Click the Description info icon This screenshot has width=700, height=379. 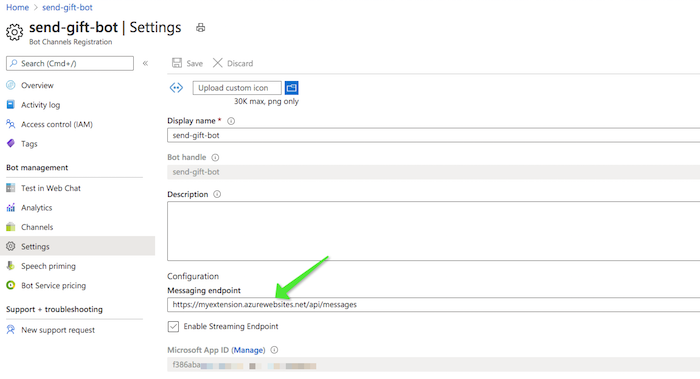[x=217, y=194]
